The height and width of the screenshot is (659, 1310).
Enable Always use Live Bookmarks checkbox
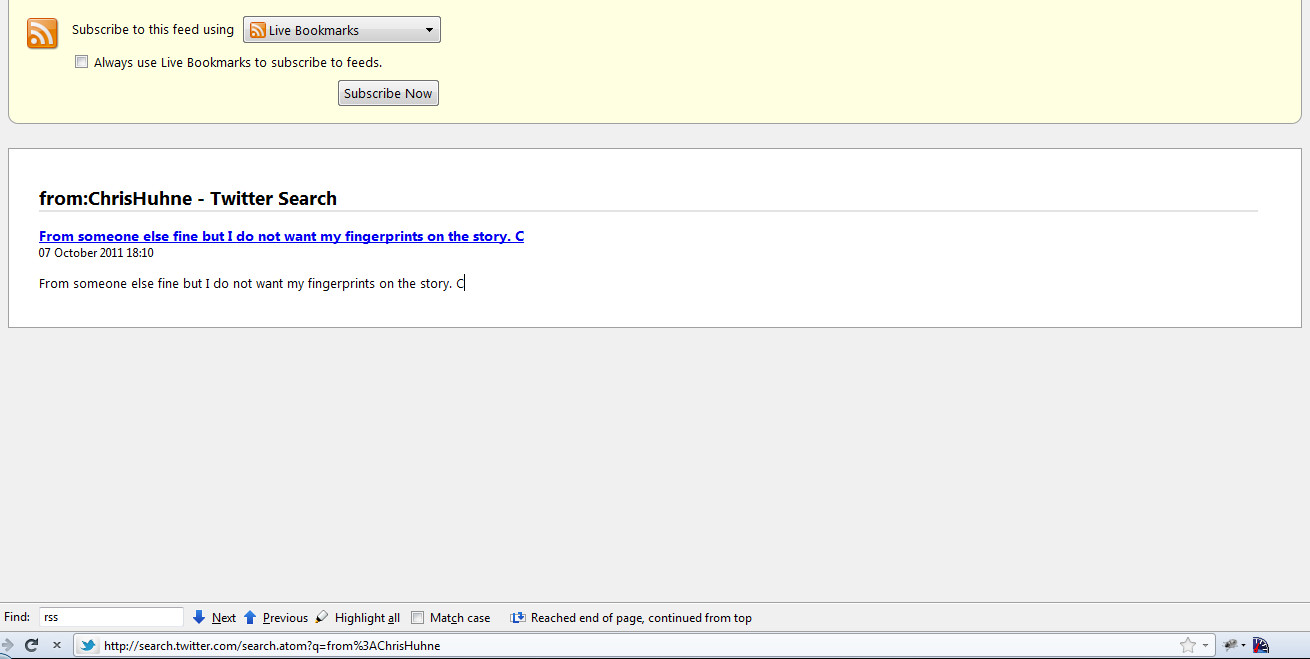point(82,62)
